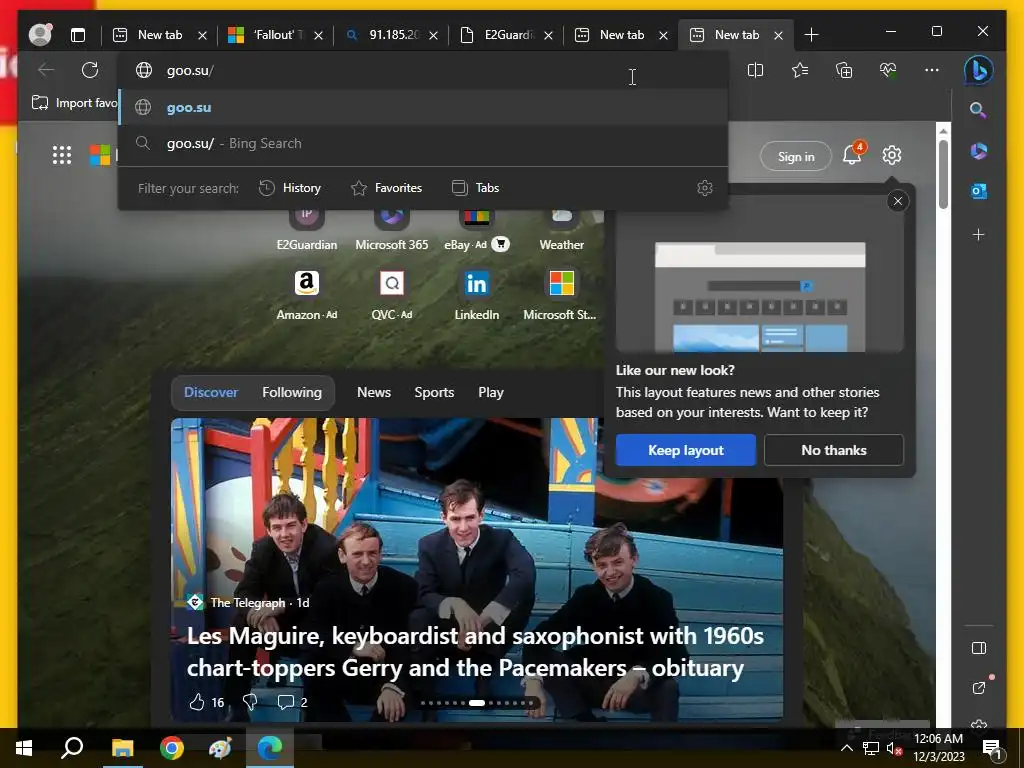The image size is (1024, 768).
Task: Select the Following feed tab
Action: (292, 392)
